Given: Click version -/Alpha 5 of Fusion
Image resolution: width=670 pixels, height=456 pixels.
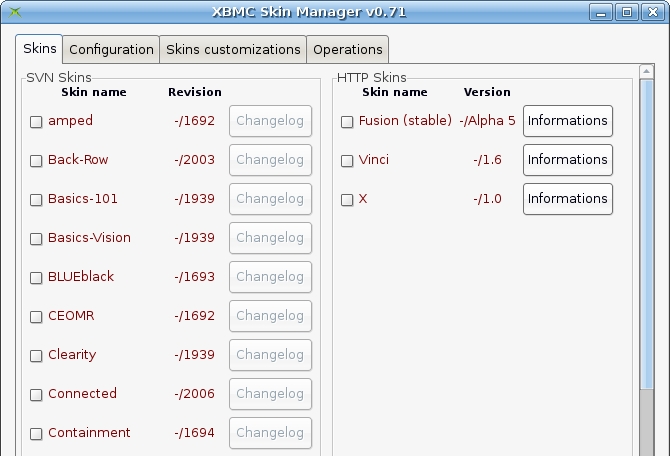Looking at the screenshot, I should coord(488,121).
